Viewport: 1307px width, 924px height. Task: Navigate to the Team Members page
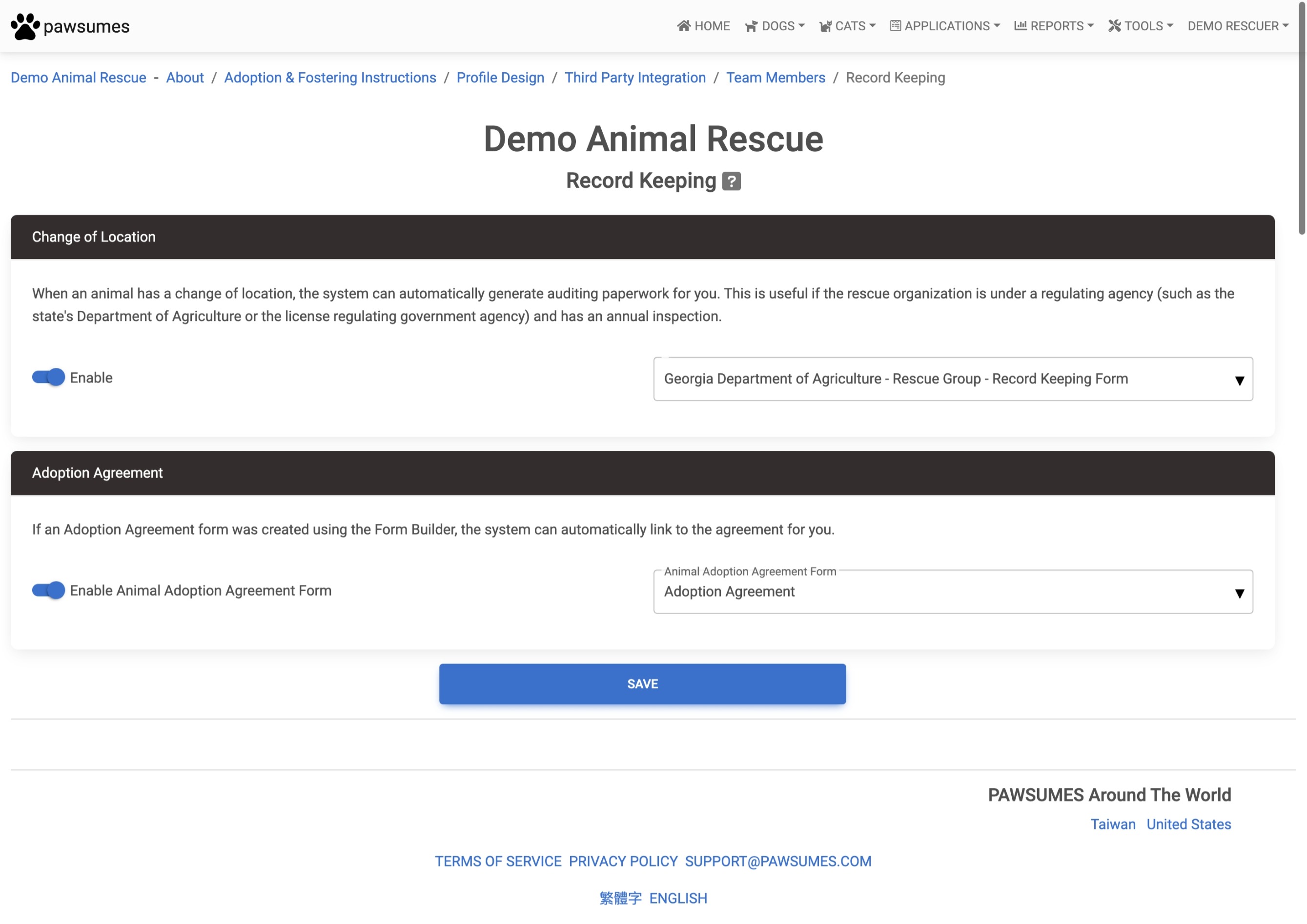point(775,77)
